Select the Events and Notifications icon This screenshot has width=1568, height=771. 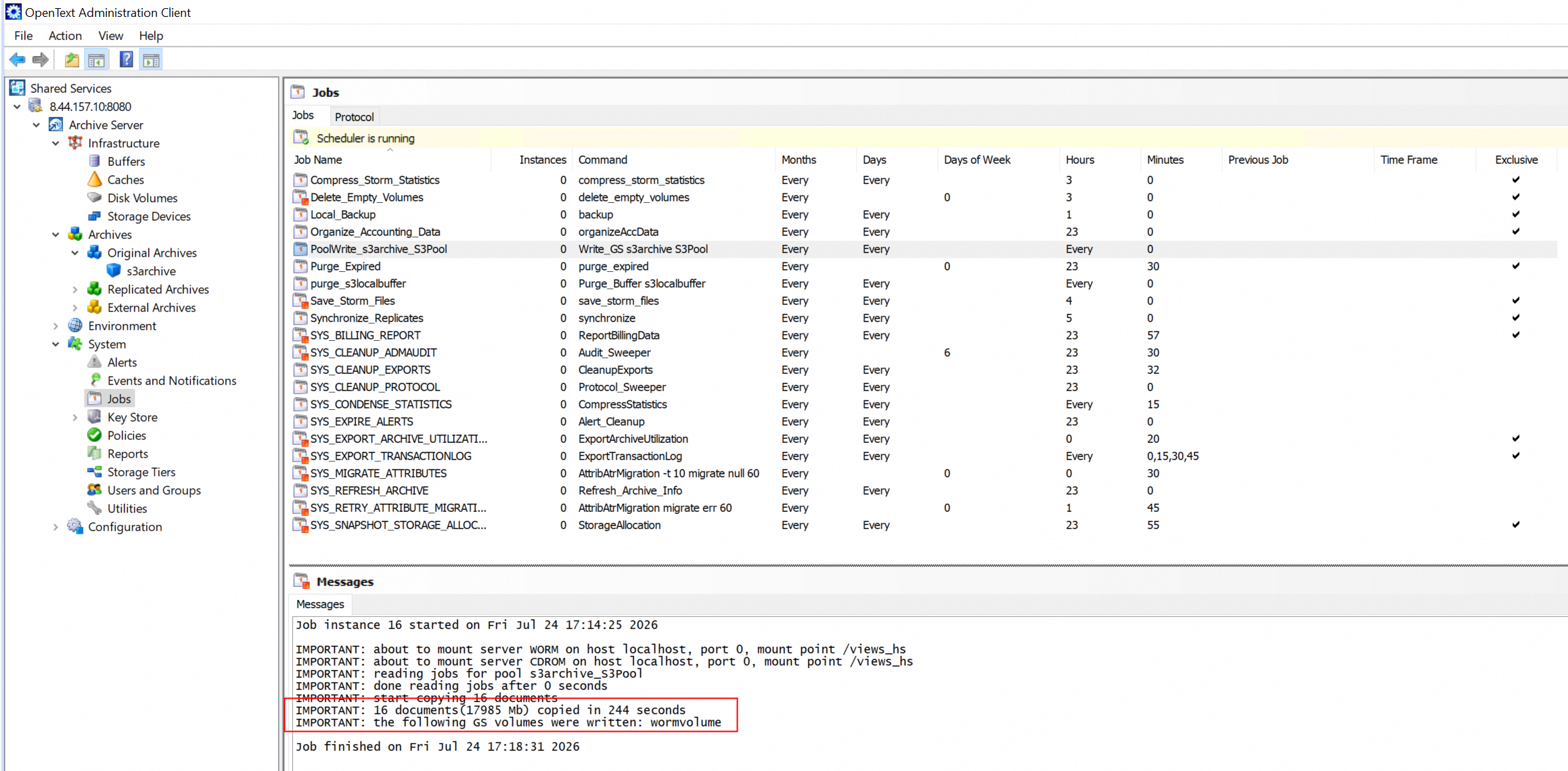click(x=95, y=381)
